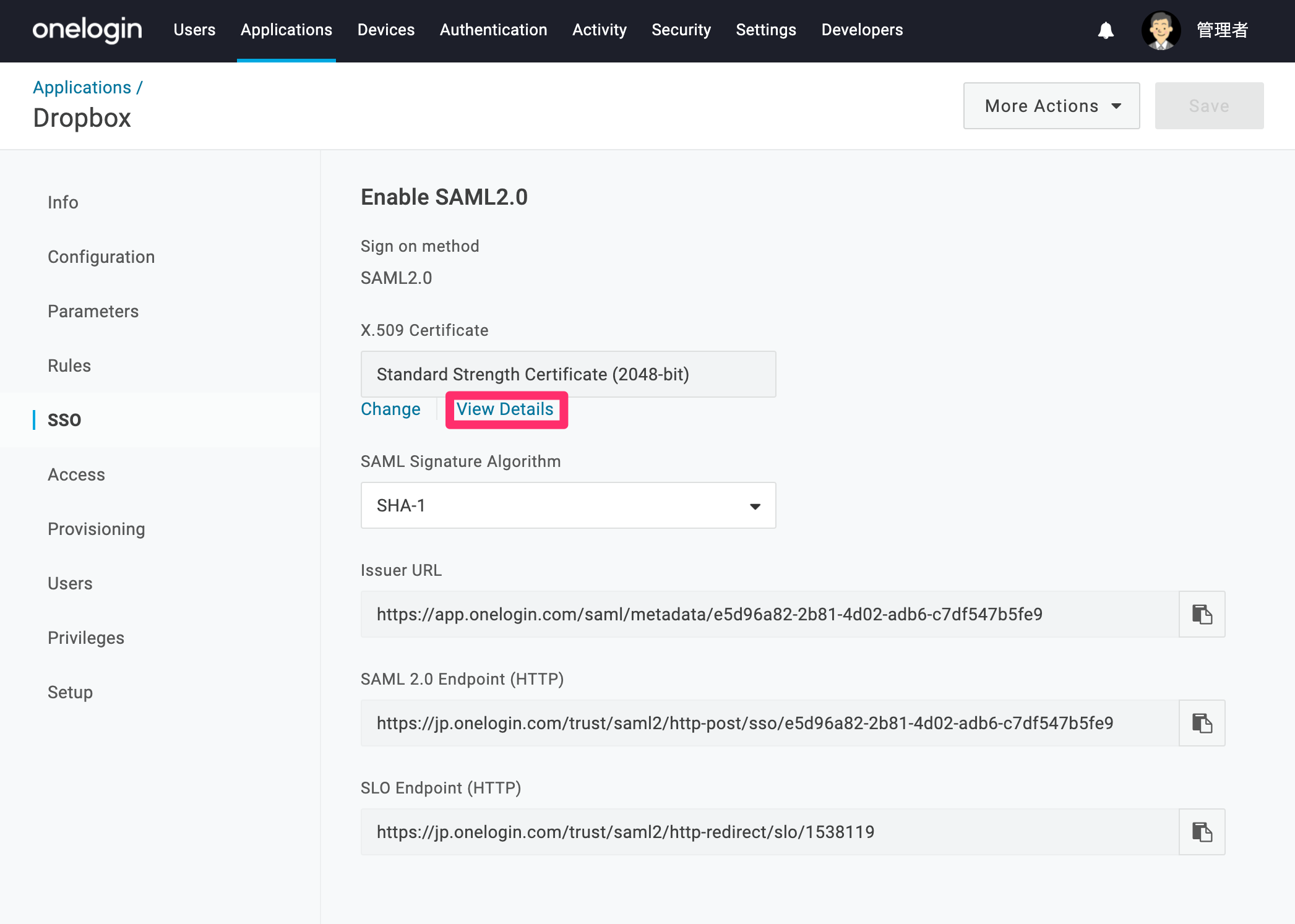The height and width of the screenshot is (924, 1295).
Task: Open the notifications bell
Action: pos(1106,30)
